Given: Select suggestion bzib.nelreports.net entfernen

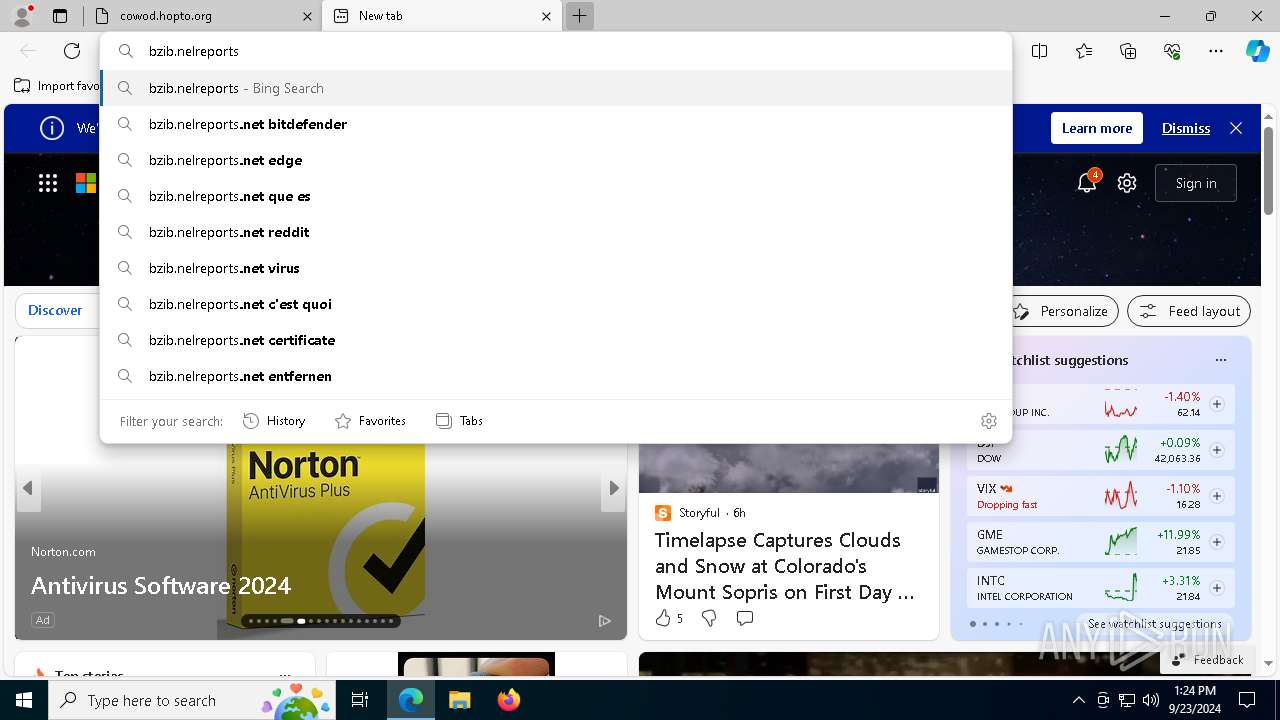Looking at the screenshot, I should 556,376.
